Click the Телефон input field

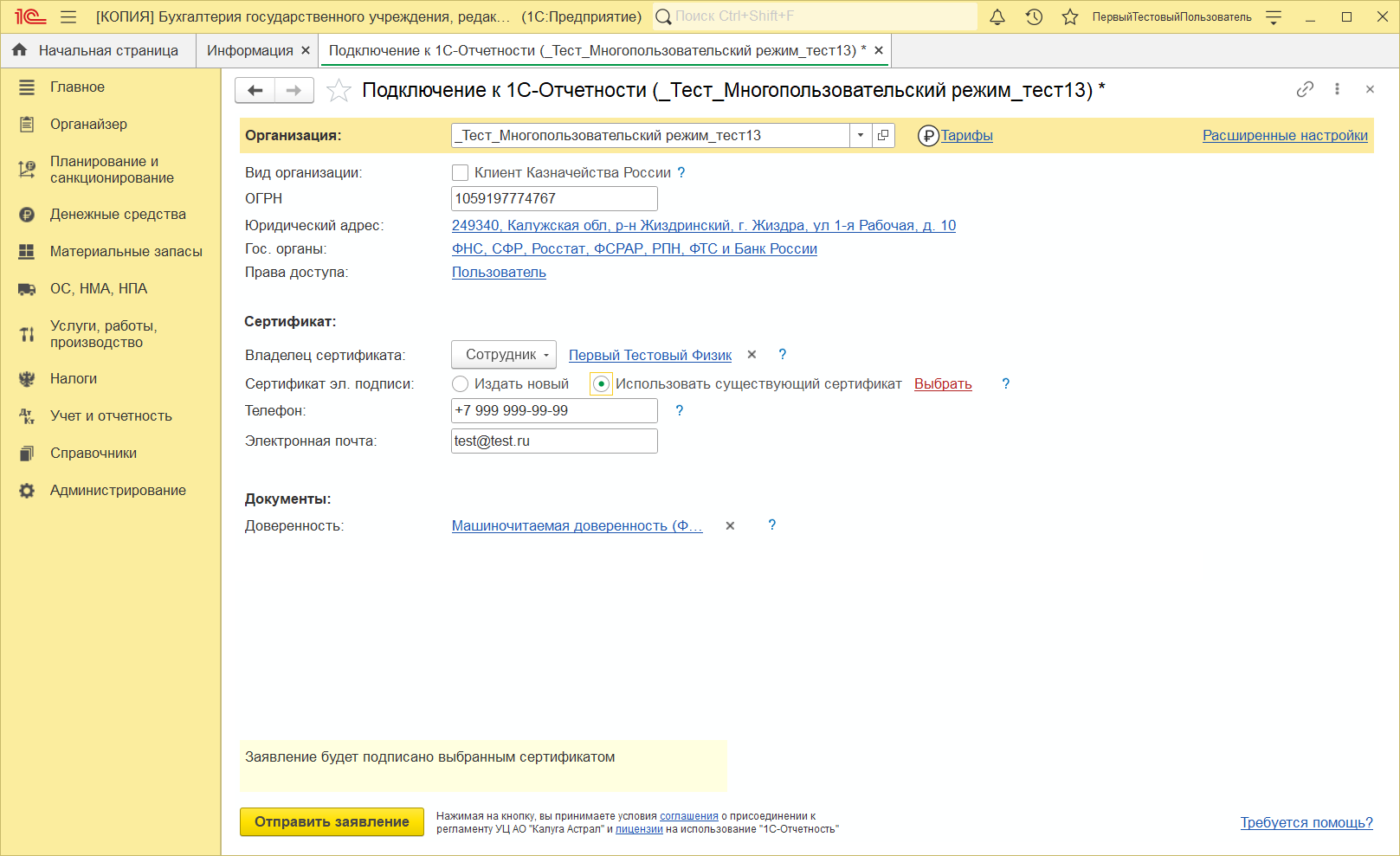click(554, 410)
